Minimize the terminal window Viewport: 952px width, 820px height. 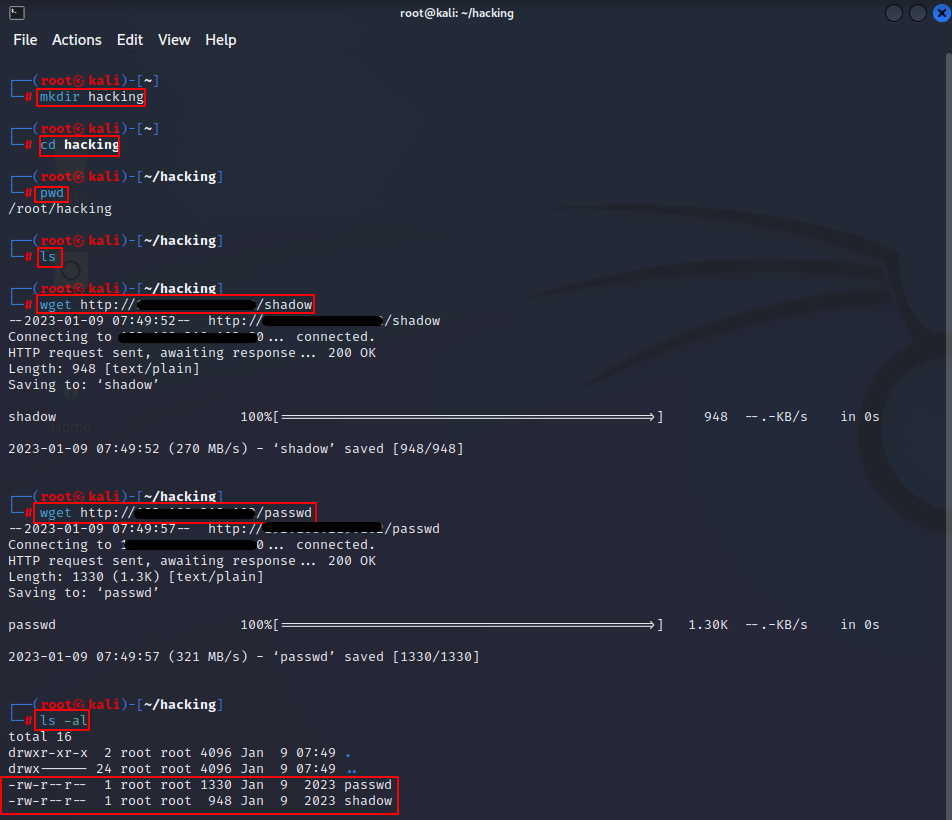click(x=893, y=13)
